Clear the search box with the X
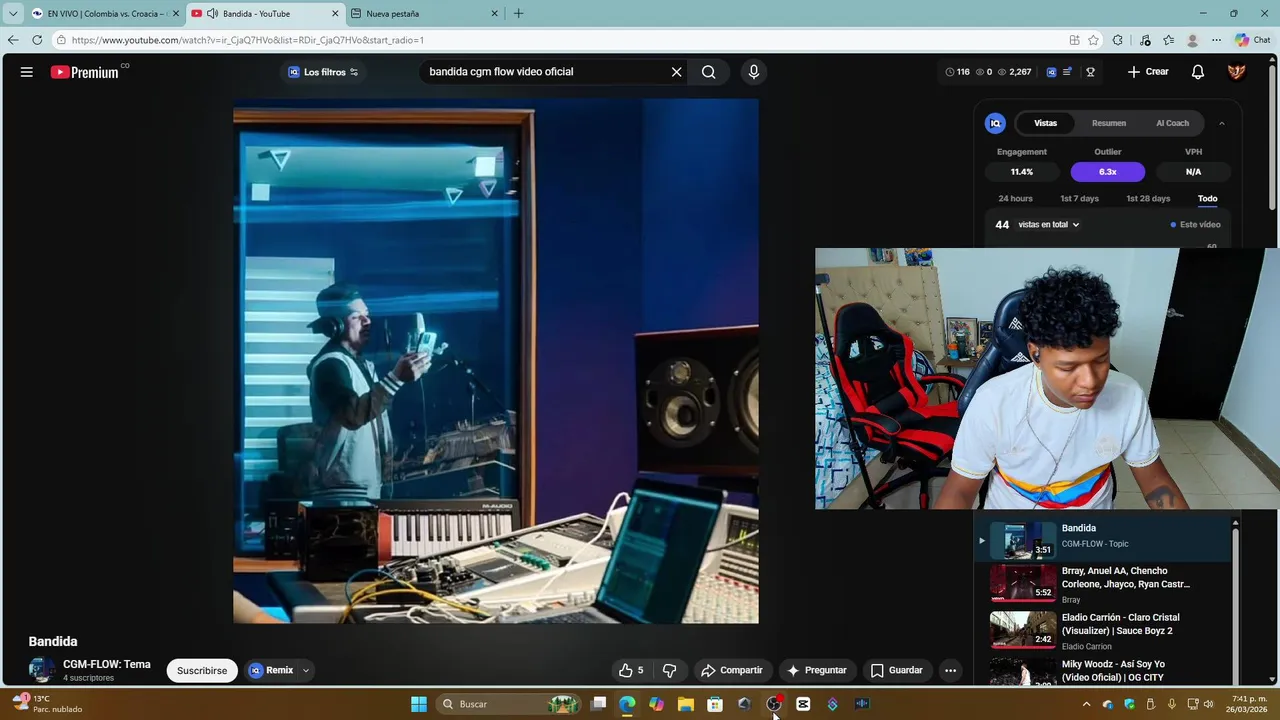Screen dimensions: 1280x720 [x=676, y=72]
